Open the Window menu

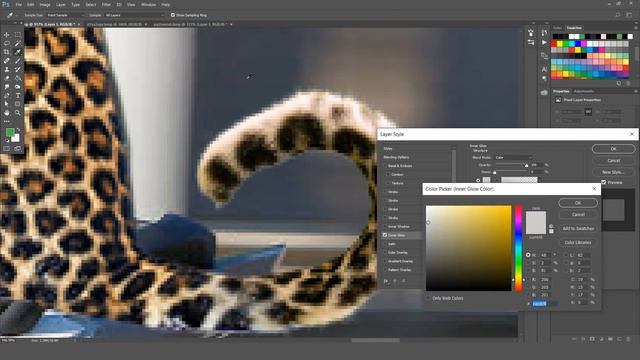148,4
